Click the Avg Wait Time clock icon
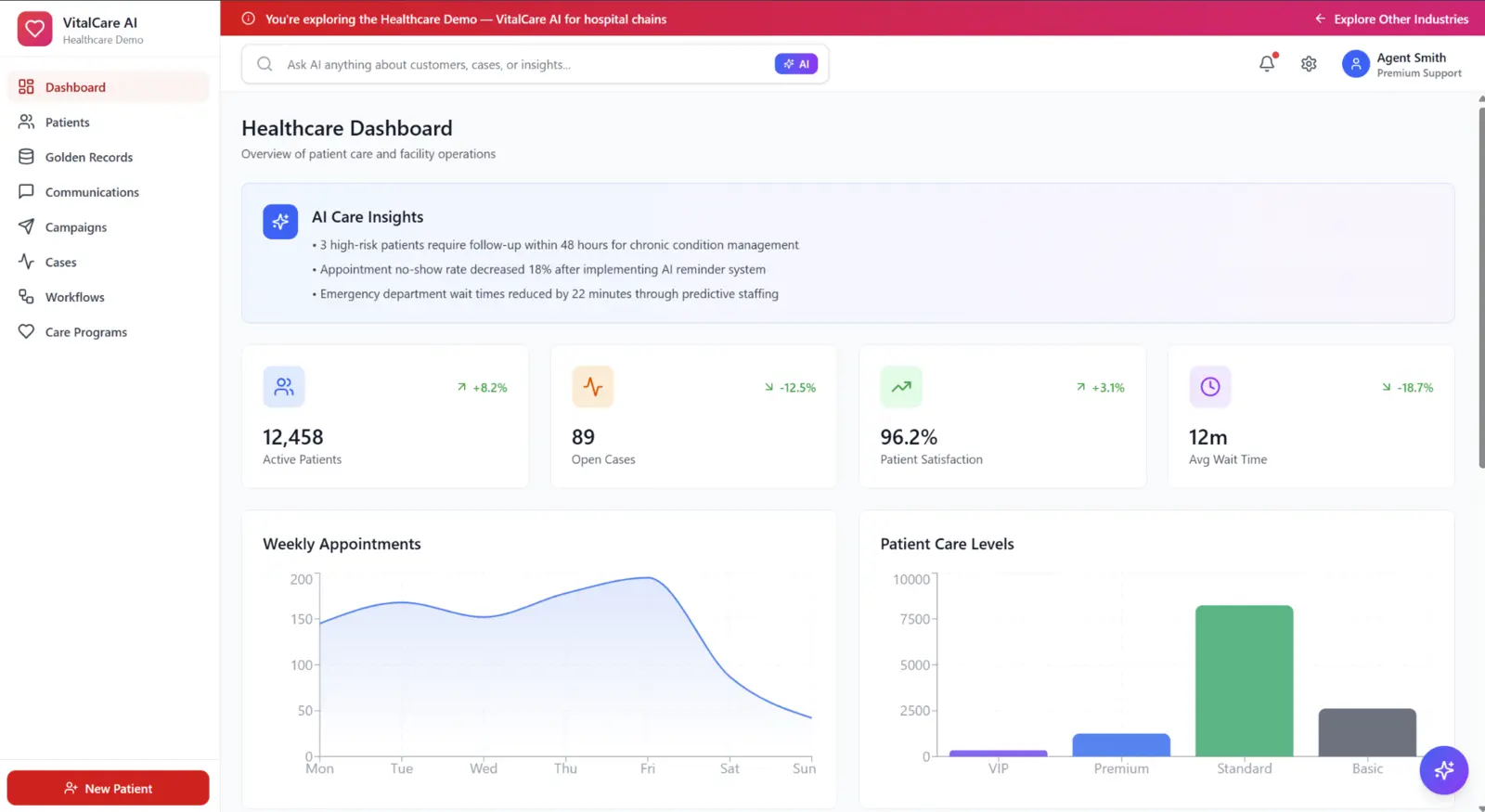The height and width of the screenshot is (812, 1485). pos(1210,387)
